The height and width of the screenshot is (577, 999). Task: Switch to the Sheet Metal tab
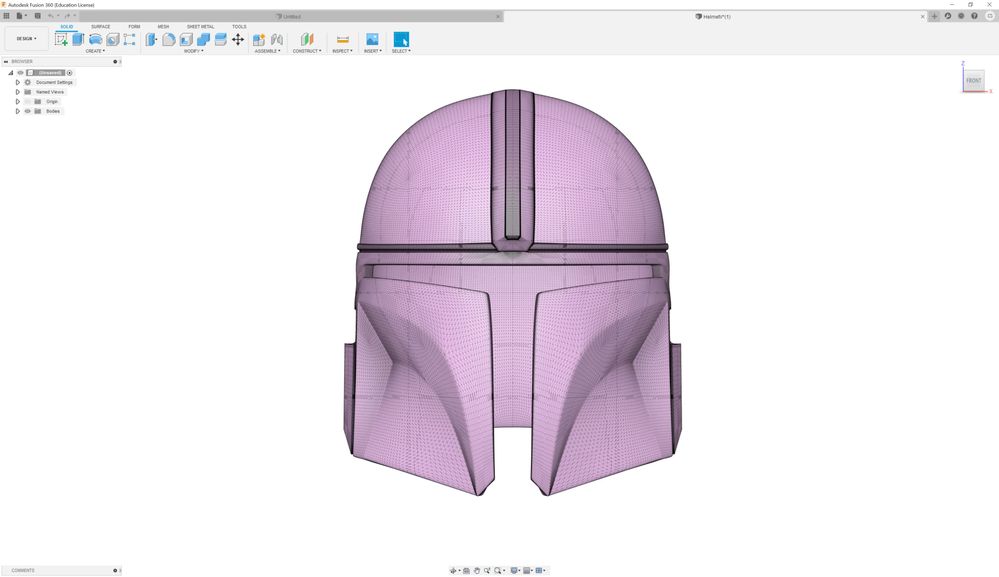(x=201, y=27)
